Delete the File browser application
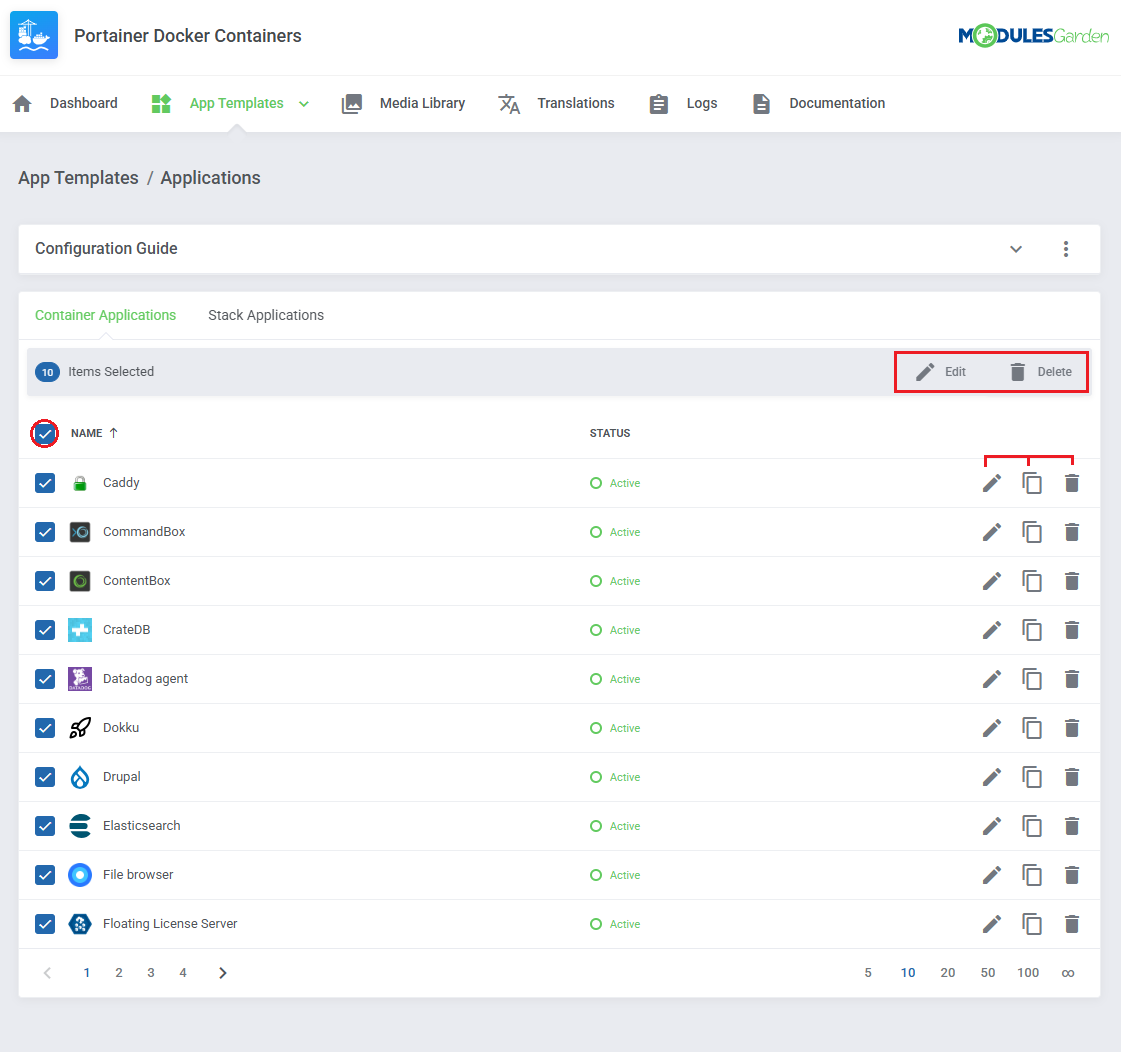The height and width of the screenshot is (1052, 1121). 1072,875
